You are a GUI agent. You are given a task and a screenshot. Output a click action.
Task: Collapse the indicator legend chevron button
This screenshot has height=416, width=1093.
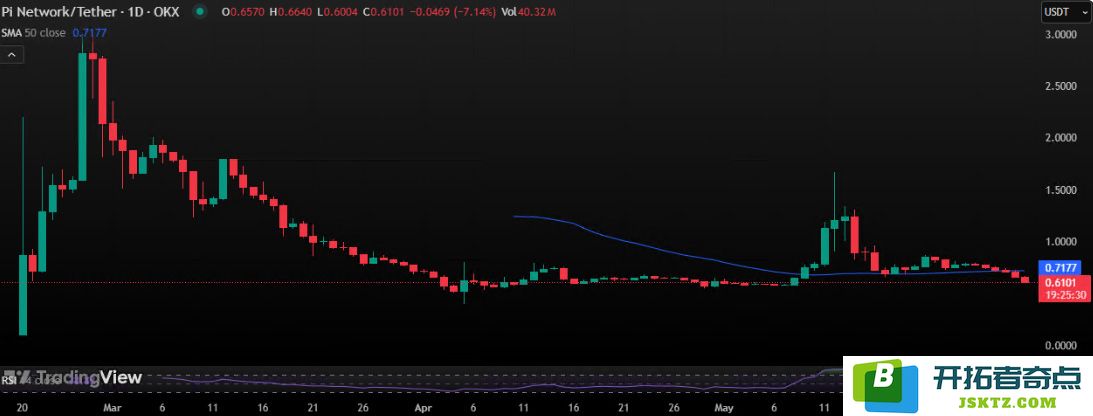point(12,54)
